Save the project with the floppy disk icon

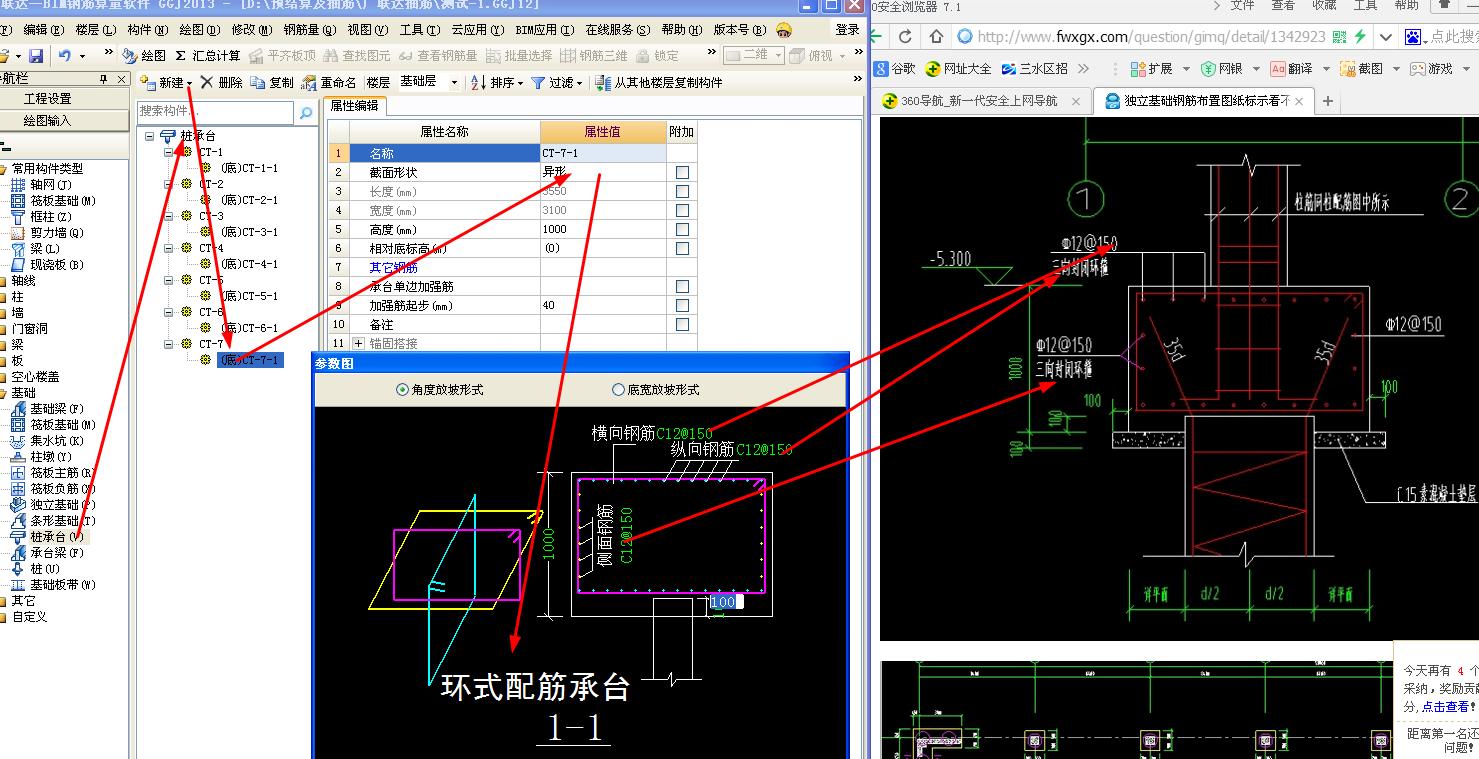[x=36, y=56]
